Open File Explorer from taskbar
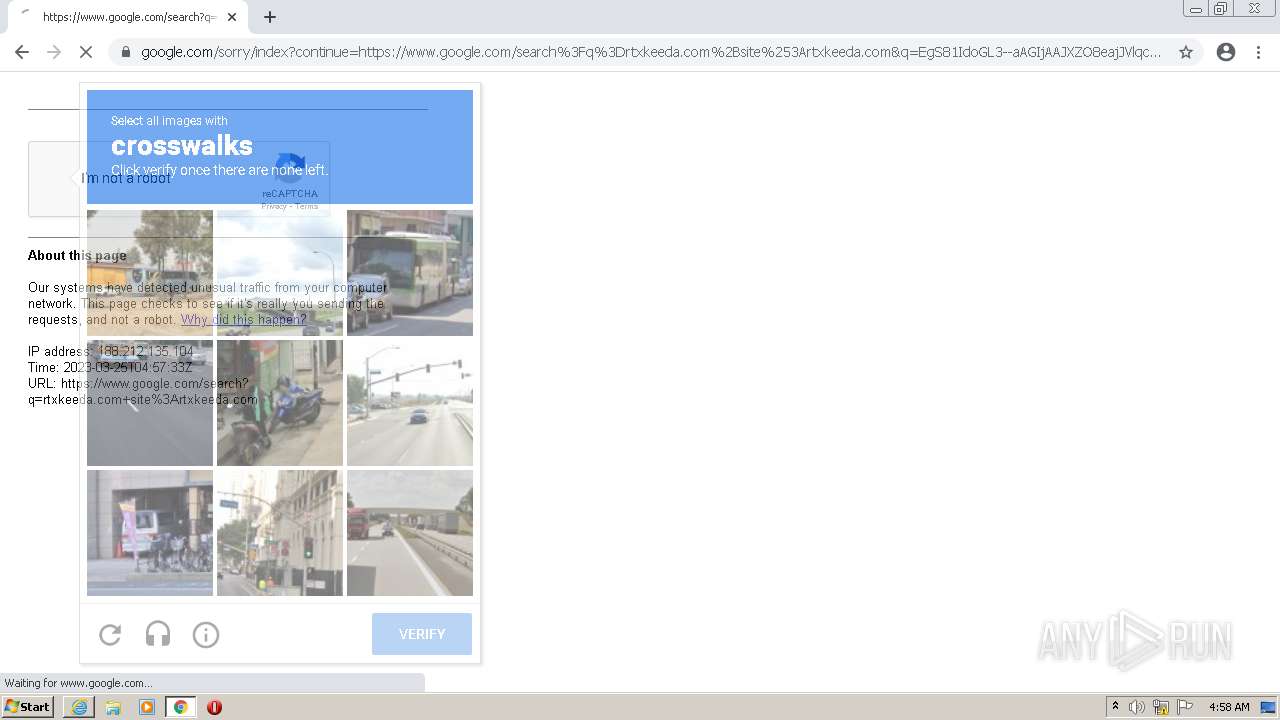This screenshot has width=1280, height=720. [x=113, y=707]
